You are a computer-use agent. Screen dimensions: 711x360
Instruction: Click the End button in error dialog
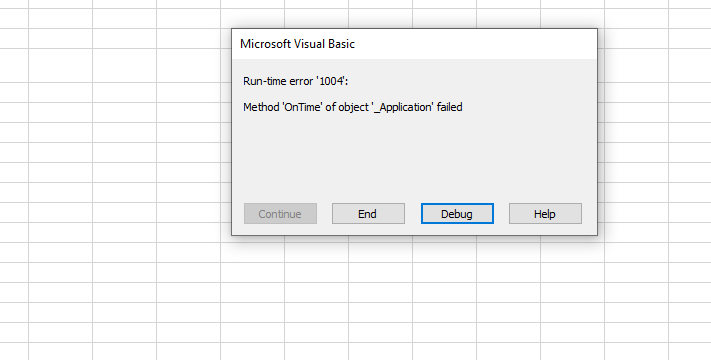(x=368, y=214)
